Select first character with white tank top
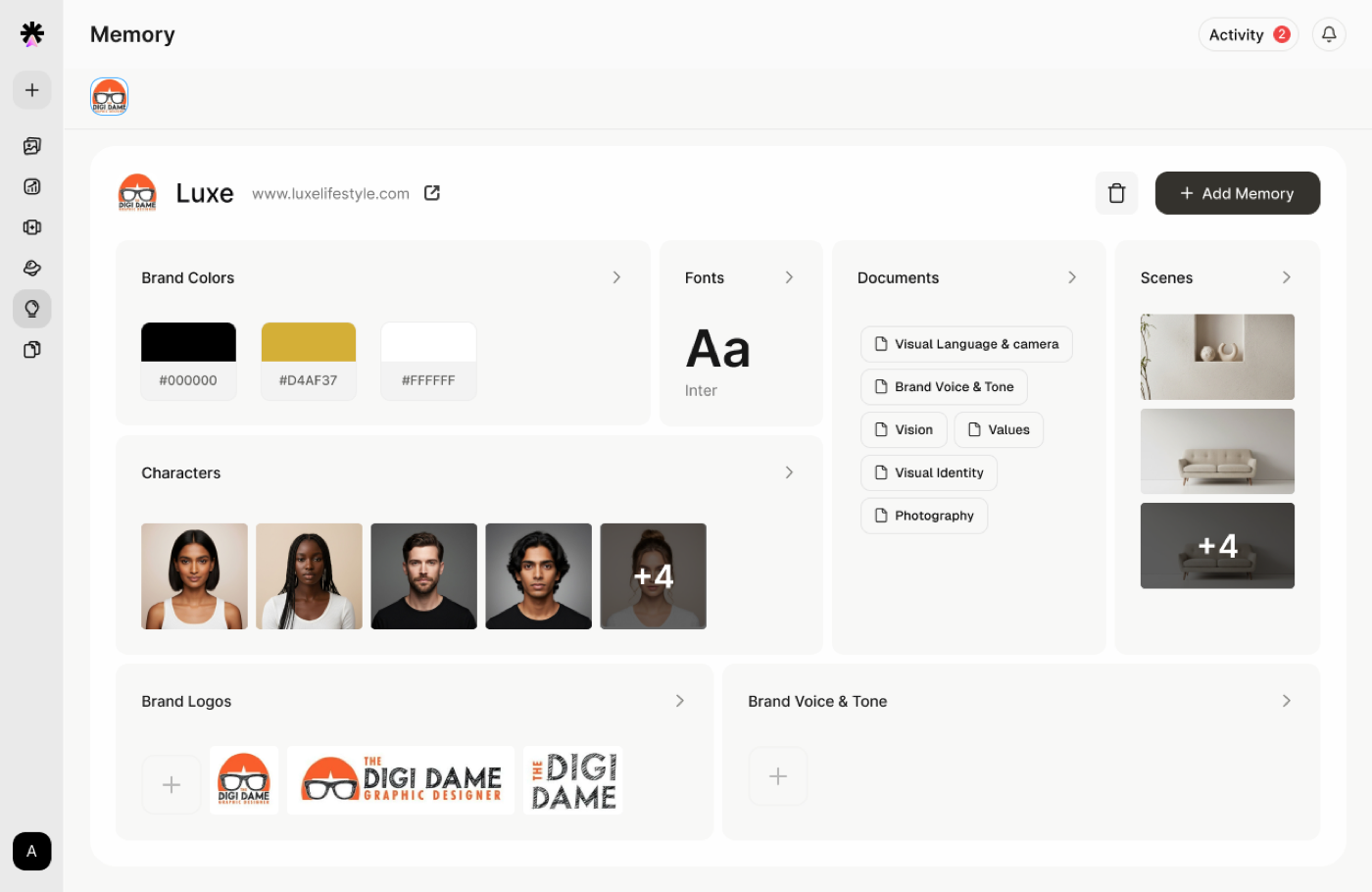Screen dimensions: 1372x892 point(194,576)
